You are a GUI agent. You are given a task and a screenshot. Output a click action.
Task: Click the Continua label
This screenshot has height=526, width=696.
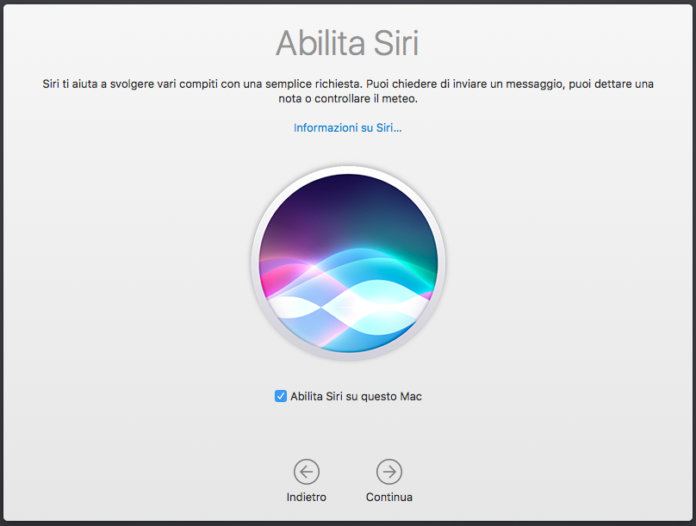click(x=389, y=497)
